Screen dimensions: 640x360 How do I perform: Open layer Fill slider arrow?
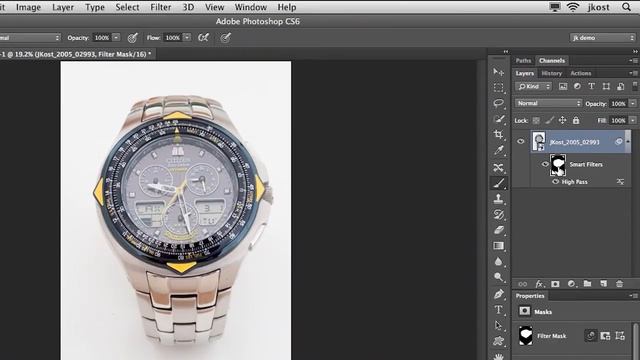point(633,120)
